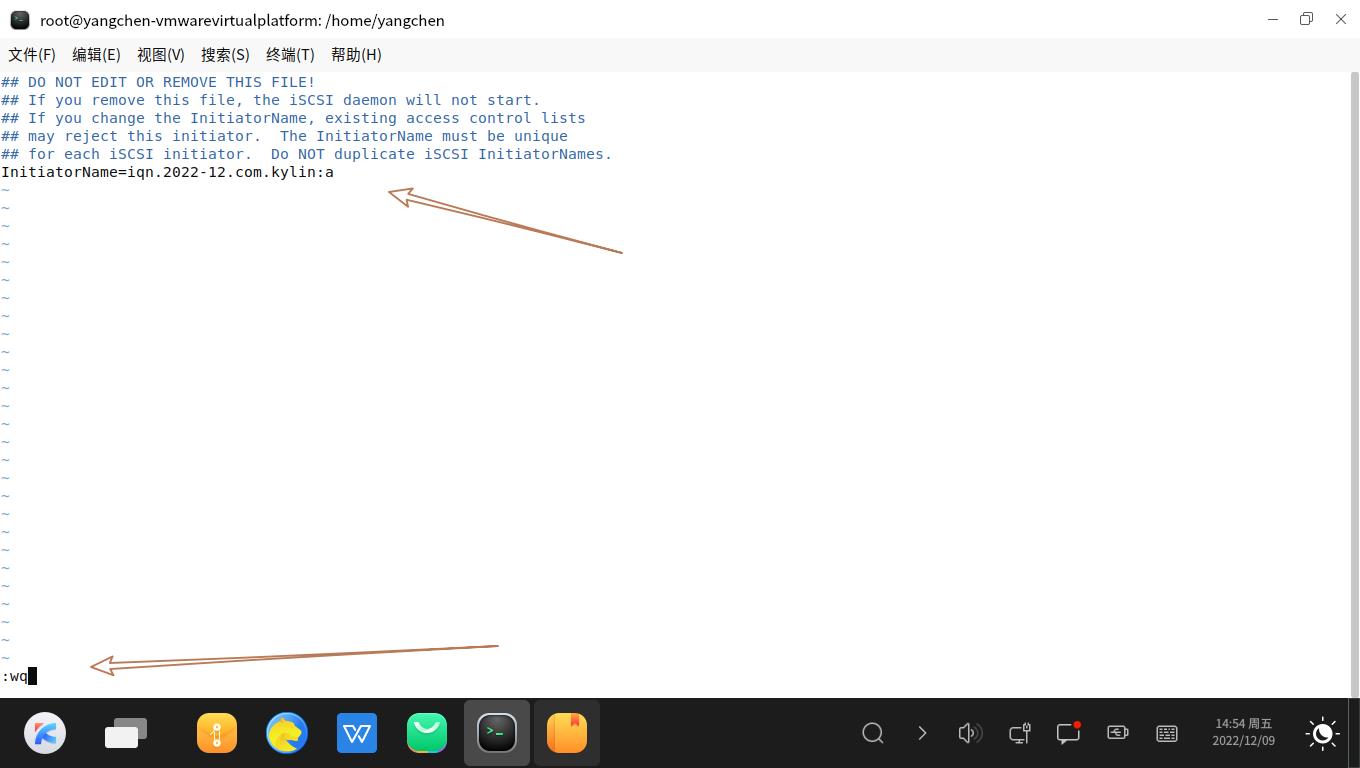Open the green software store icon
The height and width of the screenshot is (768, 1360).
[427, 733]
